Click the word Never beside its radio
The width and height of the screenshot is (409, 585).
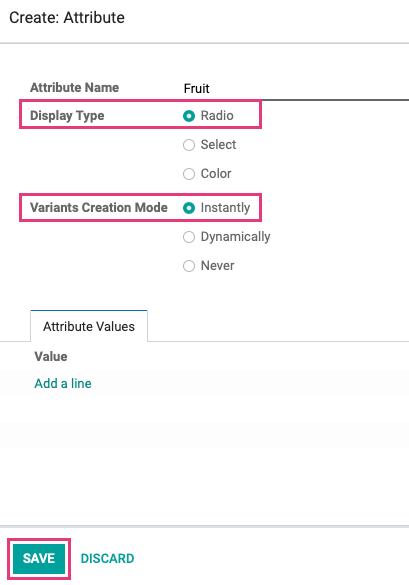218,266
